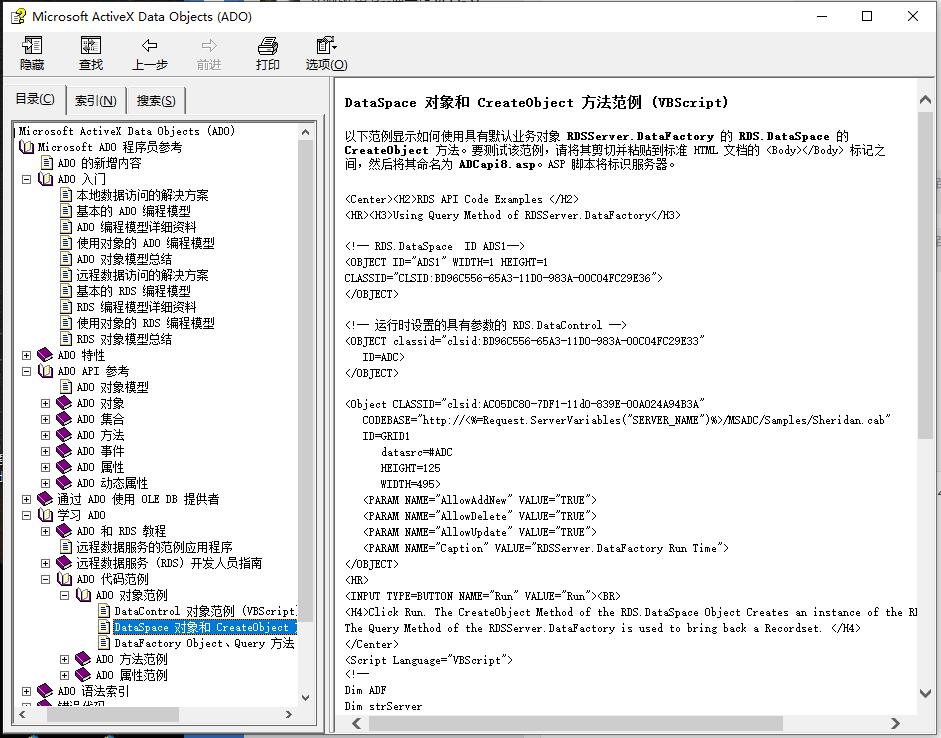This screenshot has width=941, height=738.
Task: Click the page icon beside 远程数据服务的范例应用程序
Action: (x=66, y=547)
